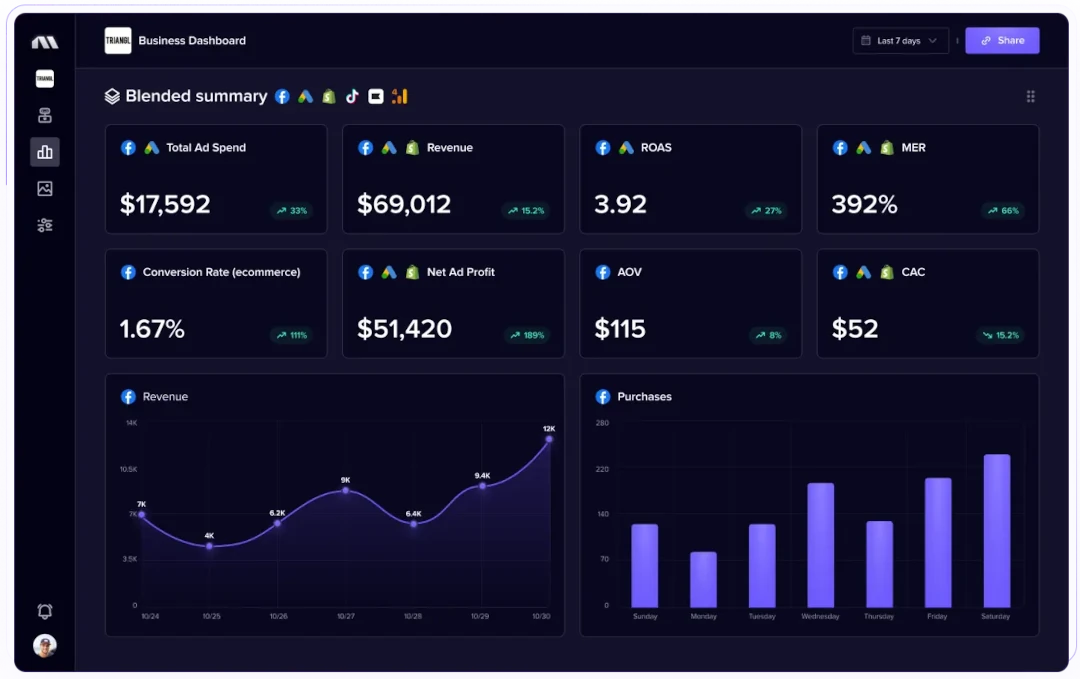Click the downward 15.2% badge on CAC

(x=1001, y=335)
